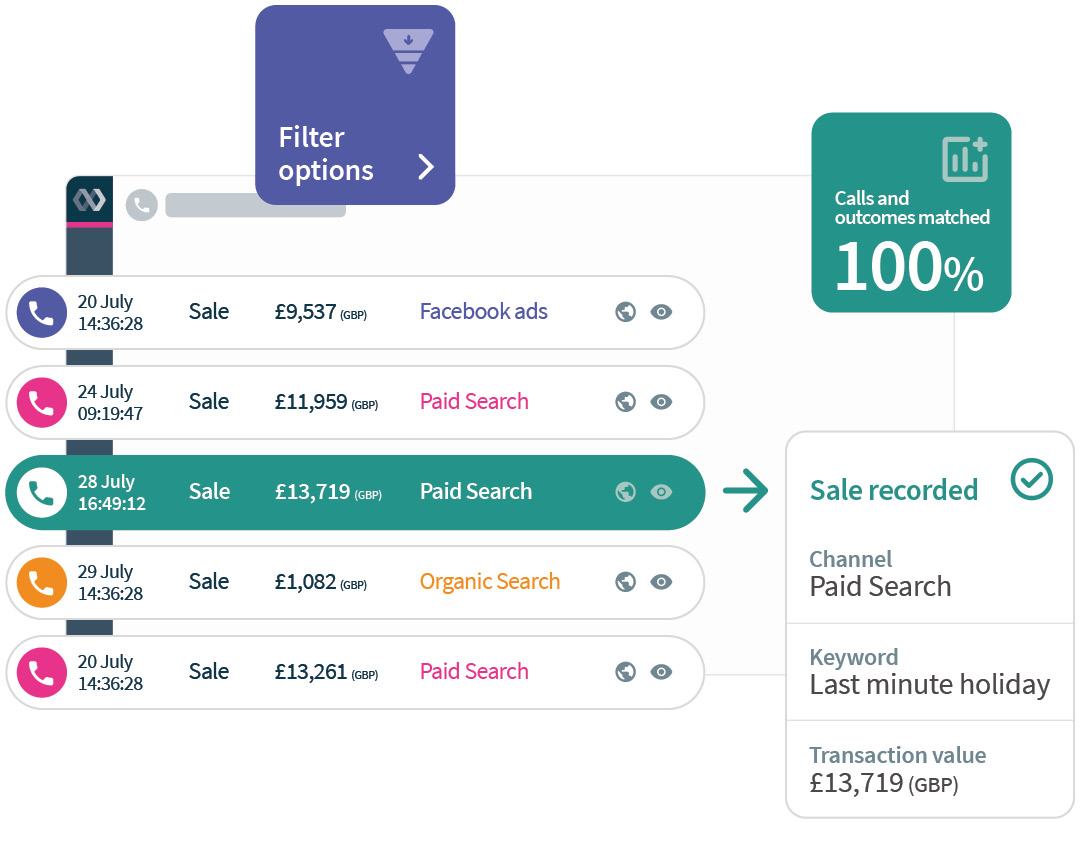Expand Filter options using the chevron arrow

pyautogui.click(x=426, y=167)
